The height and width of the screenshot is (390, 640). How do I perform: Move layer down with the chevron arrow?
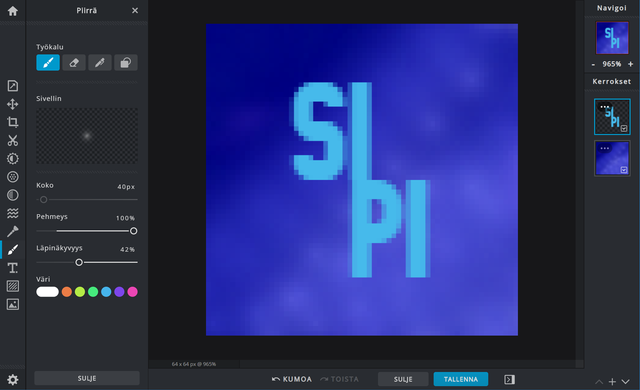625,382
